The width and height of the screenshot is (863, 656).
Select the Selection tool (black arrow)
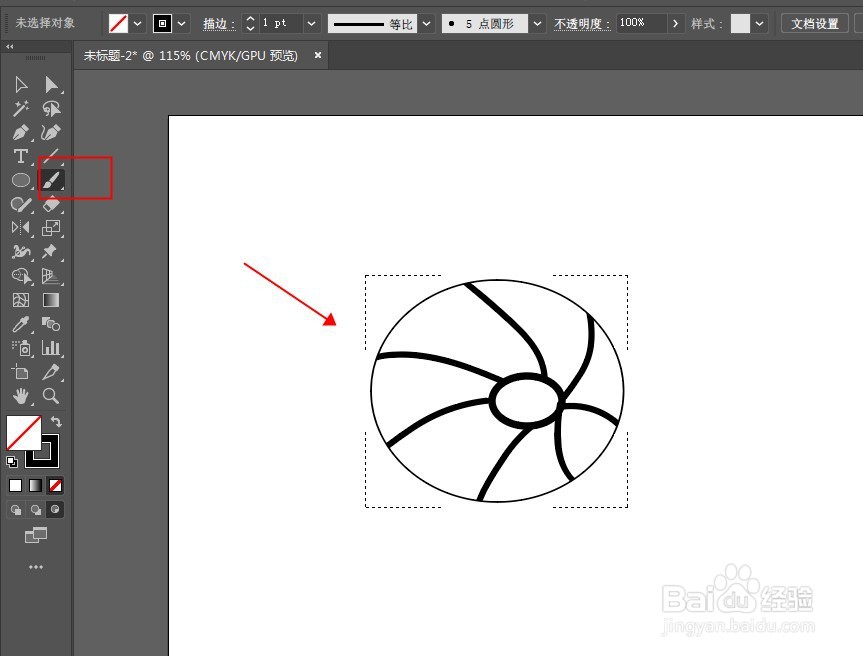click(x=21, y=85)
